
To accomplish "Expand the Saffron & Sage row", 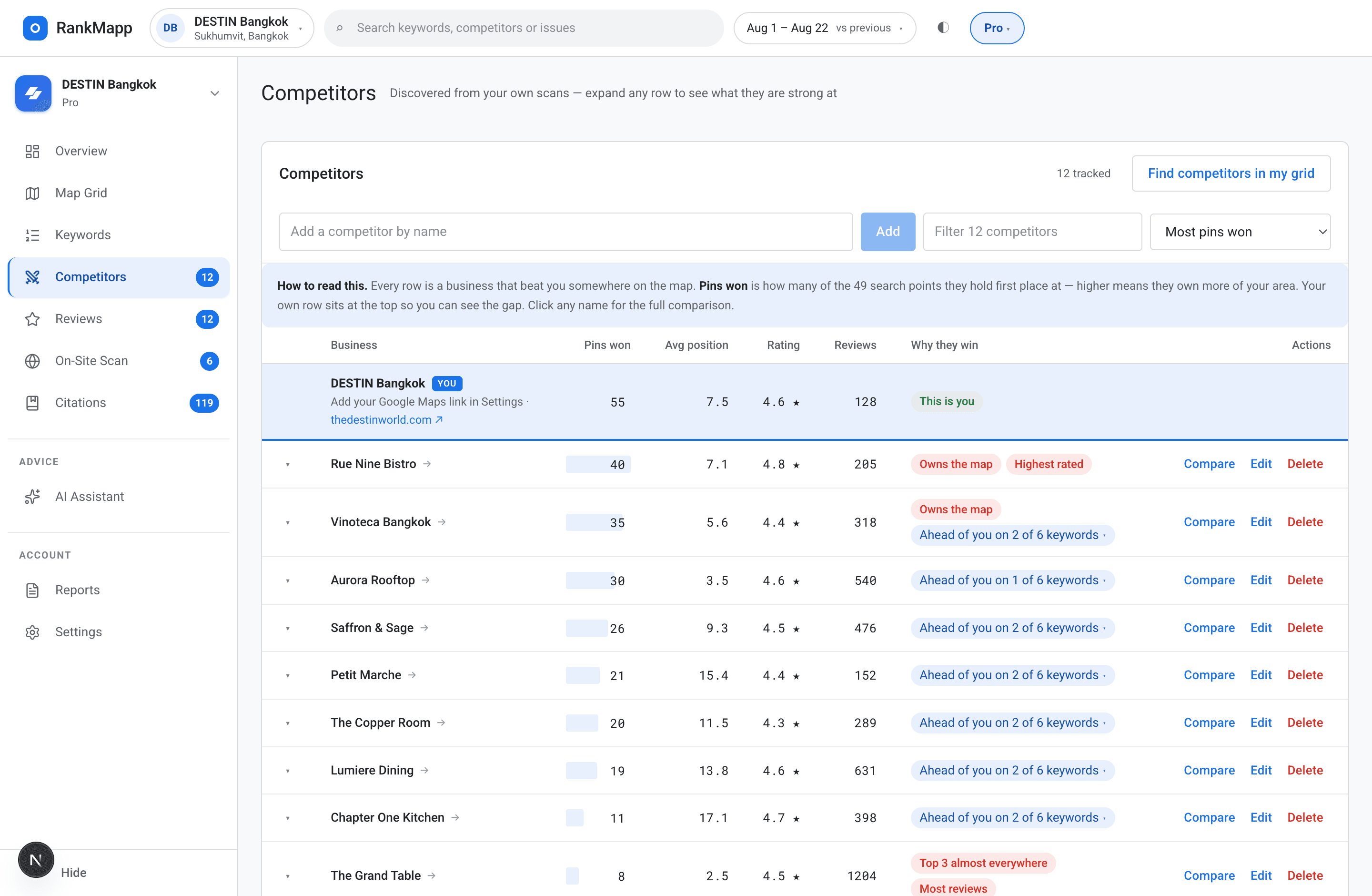I will 288,629.
